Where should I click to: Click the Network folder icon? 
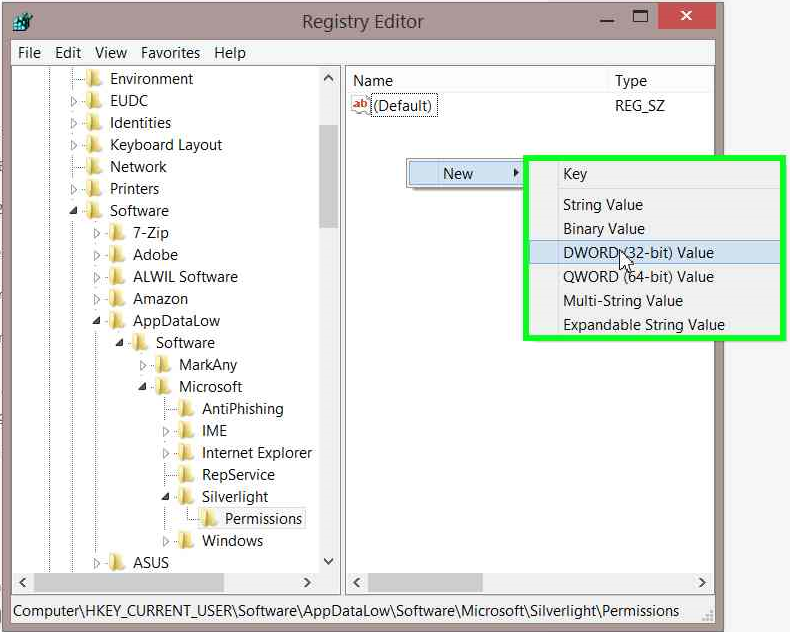94,167
